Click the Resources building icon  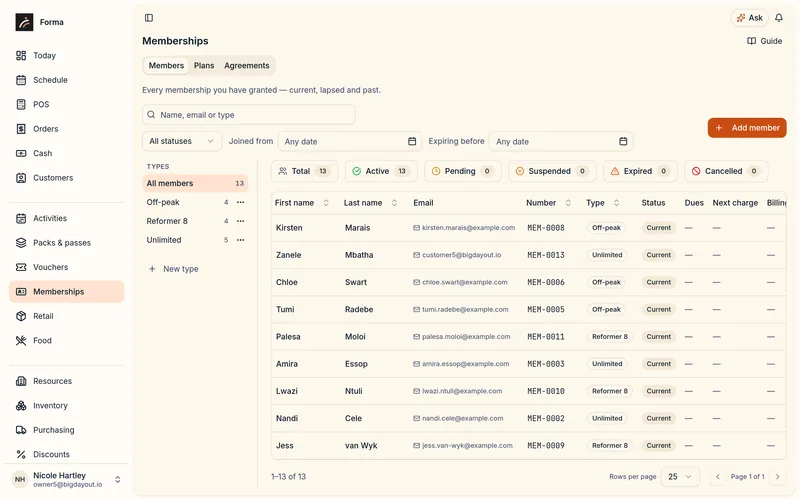[x=21, y=381]
